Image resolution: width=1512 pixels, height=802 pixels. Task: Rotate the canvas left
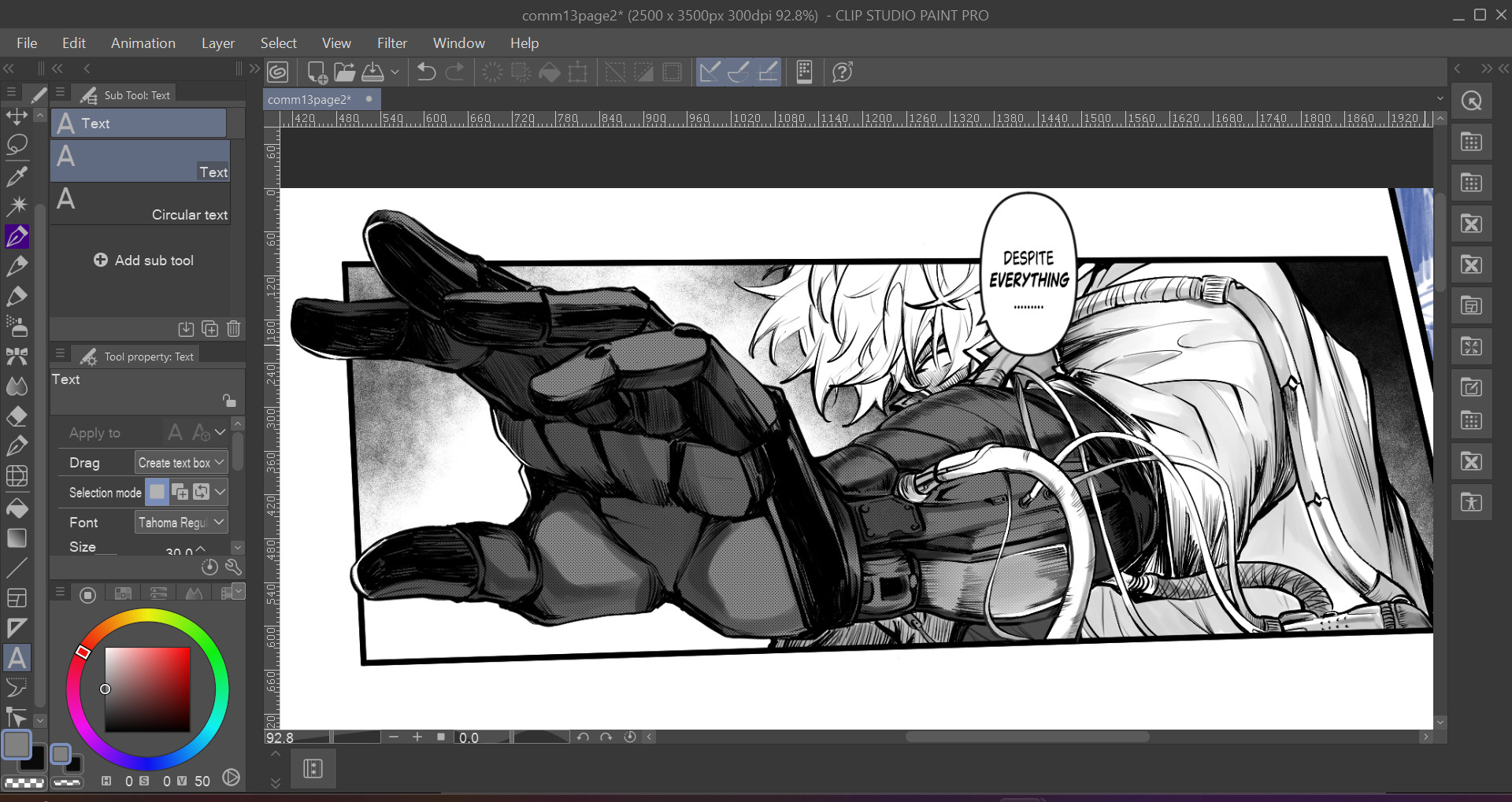pos(583,737)
